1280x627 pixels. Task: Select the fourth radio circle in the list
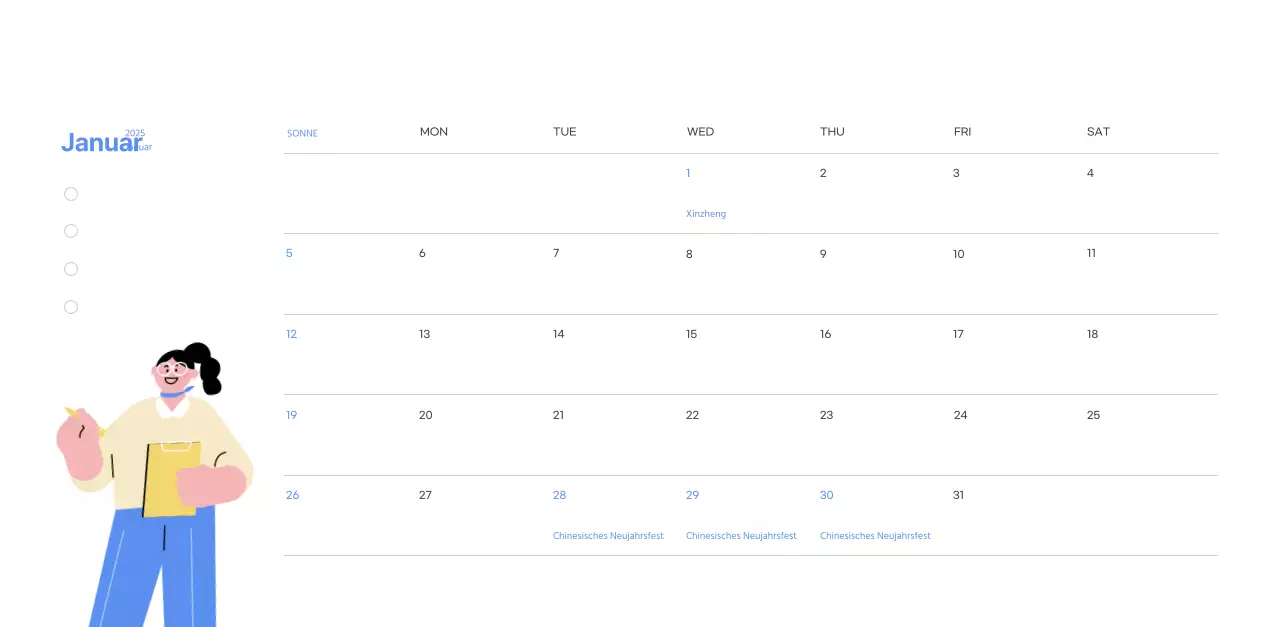[71, 307]
